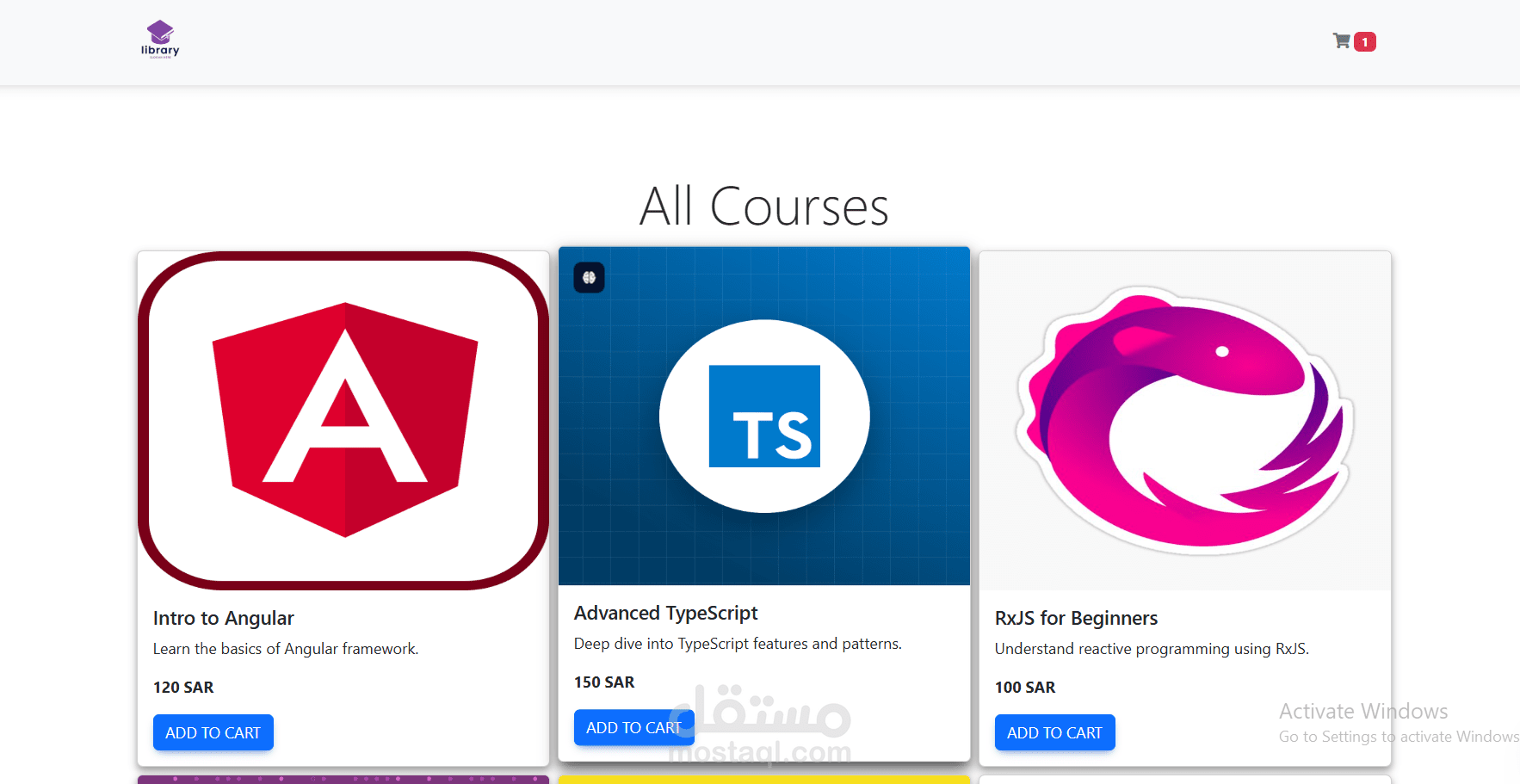Click the 150 SAR price
Screen dimensions: 1520x784
pos(604,682)
